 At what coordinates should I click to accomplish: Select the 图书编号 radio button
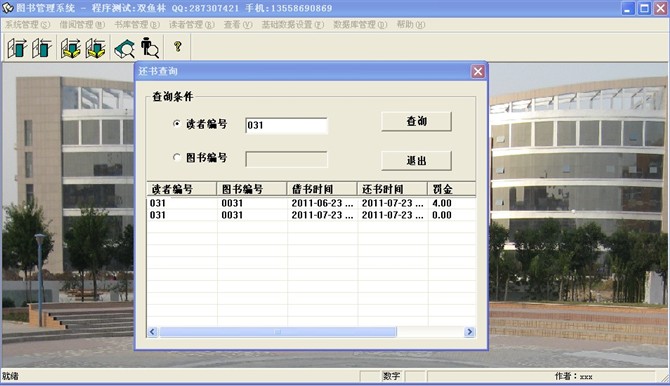coord(176,157)
